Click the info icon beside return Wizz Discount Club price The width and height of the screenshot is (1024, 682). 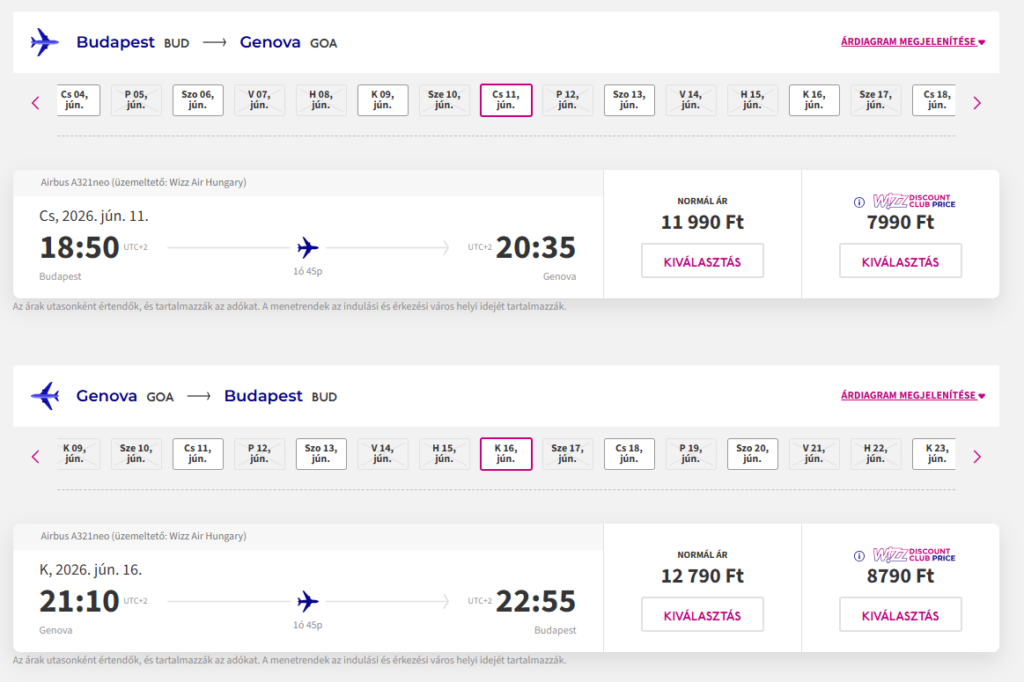(x=858, y=556)
